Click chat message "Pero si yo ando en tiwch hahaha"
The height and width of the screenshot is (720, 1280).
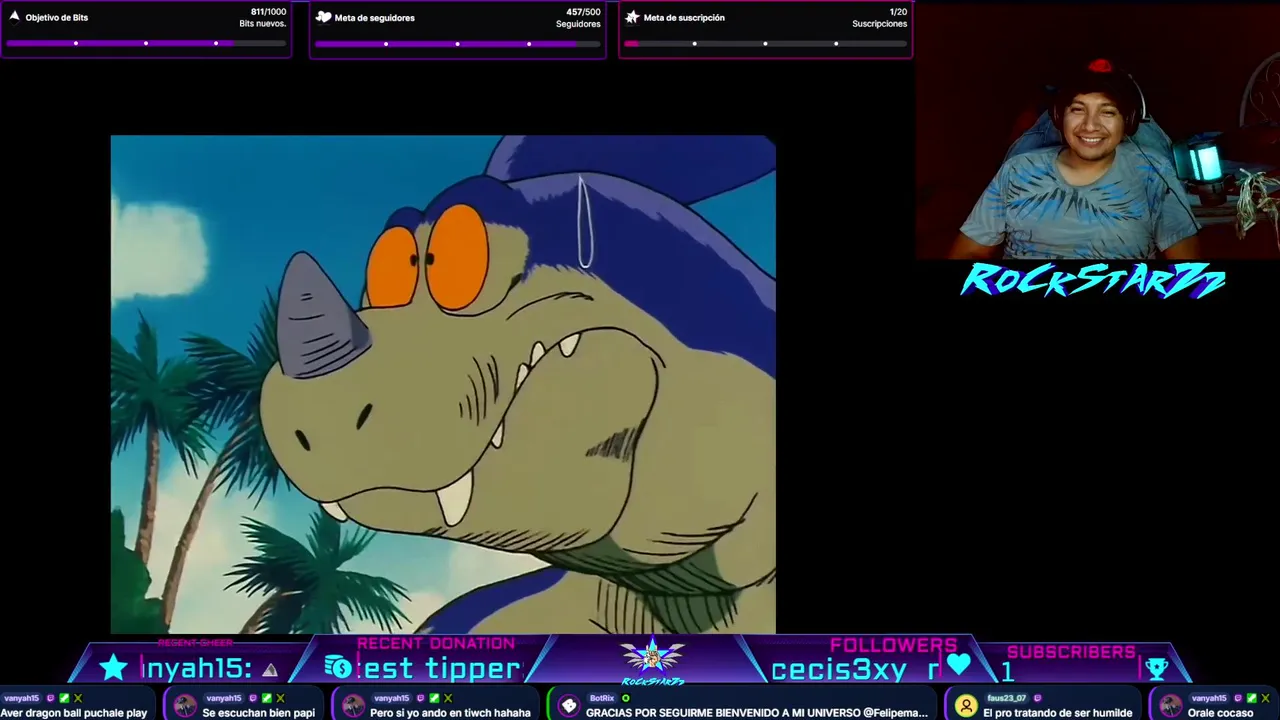click(450, 713)
